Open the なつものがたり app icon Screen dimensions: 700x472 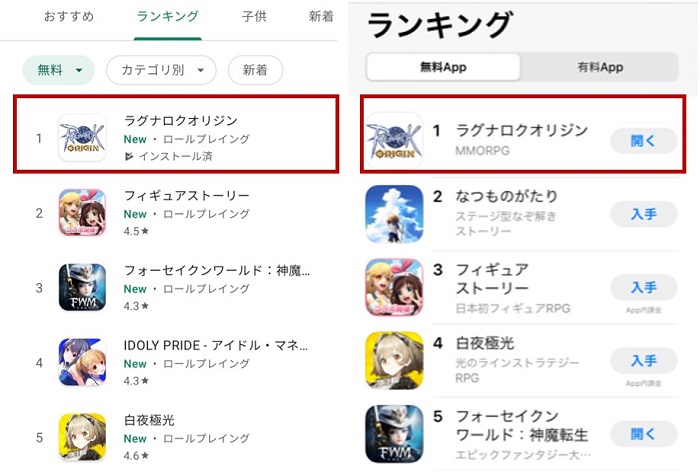[394, 214]
